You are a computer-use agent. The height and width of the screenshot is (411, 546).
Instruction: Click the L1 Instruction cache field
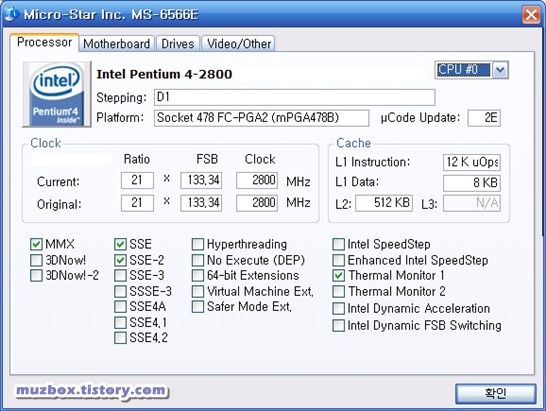pos(472,162)
